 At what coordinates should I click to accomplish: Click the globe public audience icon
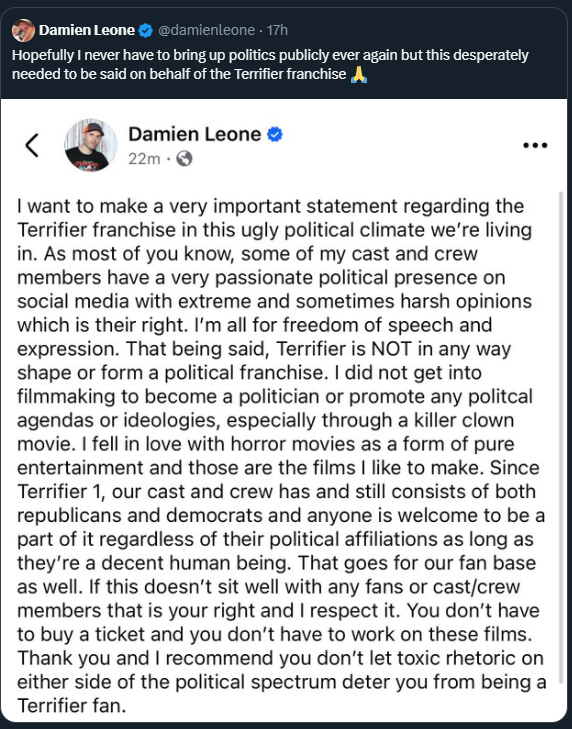click(185, 159)
